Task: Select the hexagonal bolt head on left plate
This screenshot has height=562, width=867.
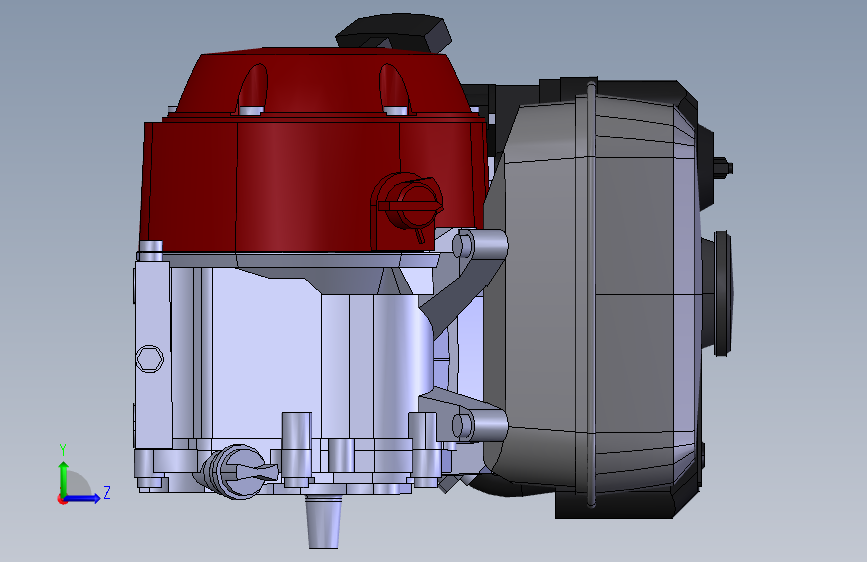Action: pos(149,358)
